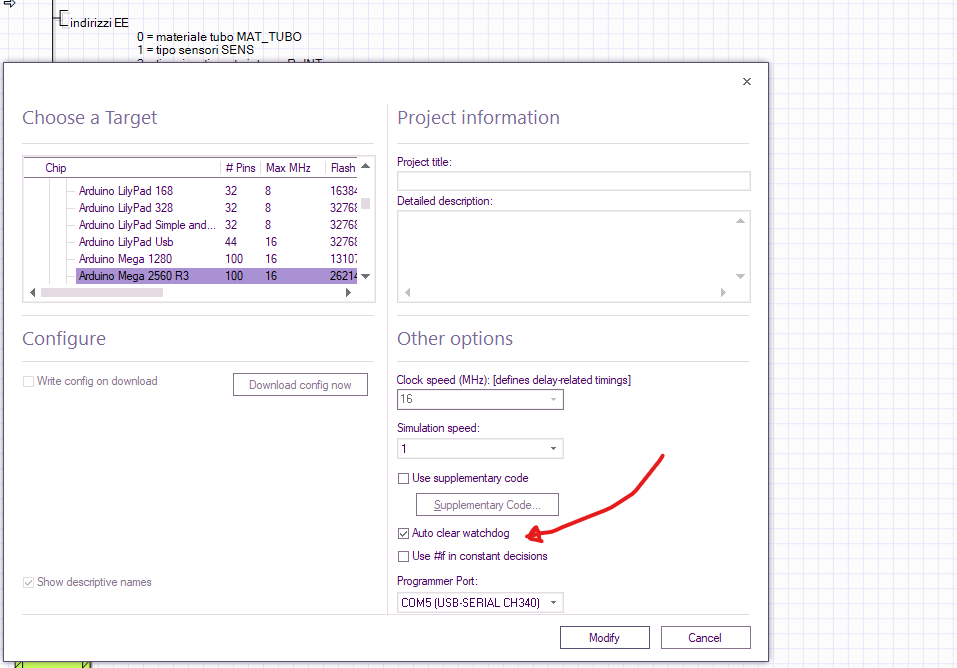This screenshot has height=668, width=957.
Task: Click chip list scroll left arrow
Action: (x=32, y=292)
